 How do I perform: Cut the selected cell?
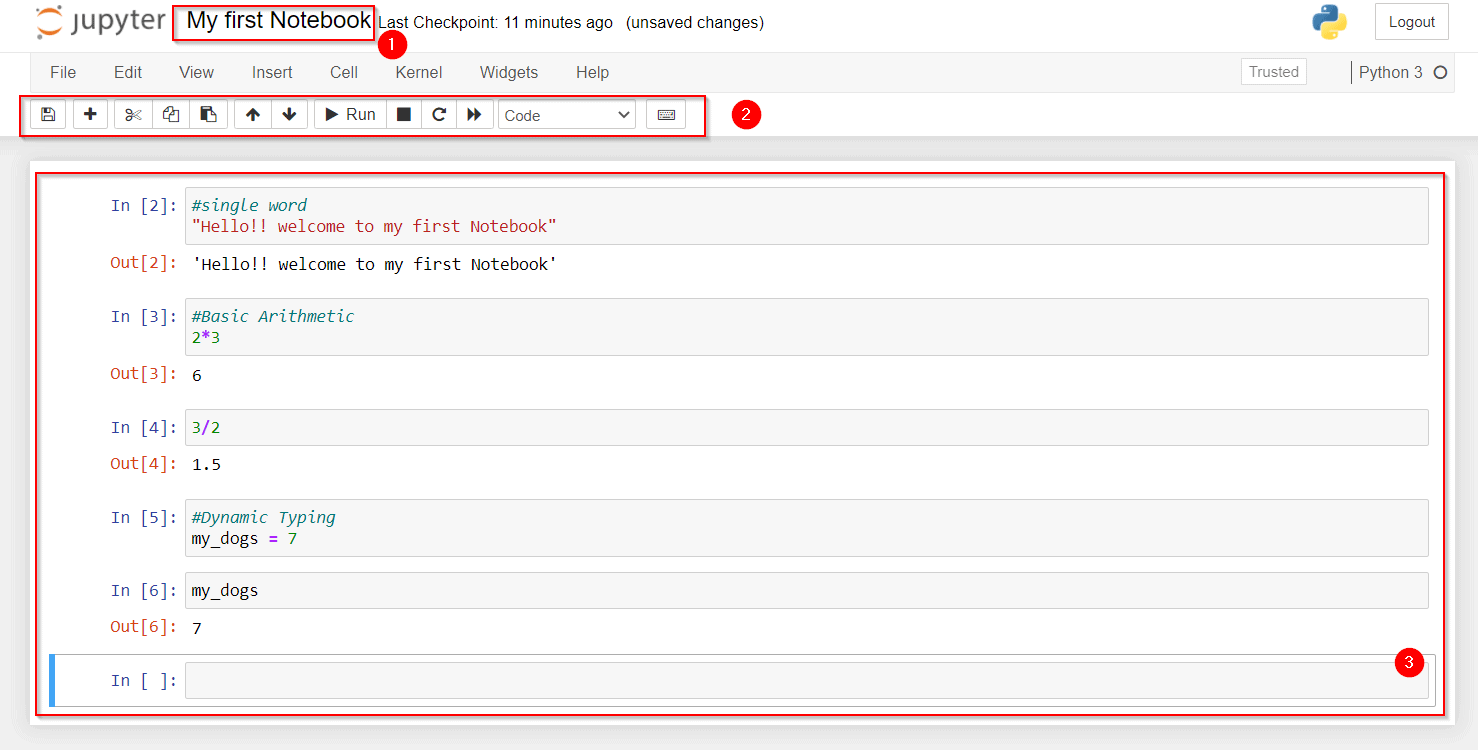[x=132, y=114]
